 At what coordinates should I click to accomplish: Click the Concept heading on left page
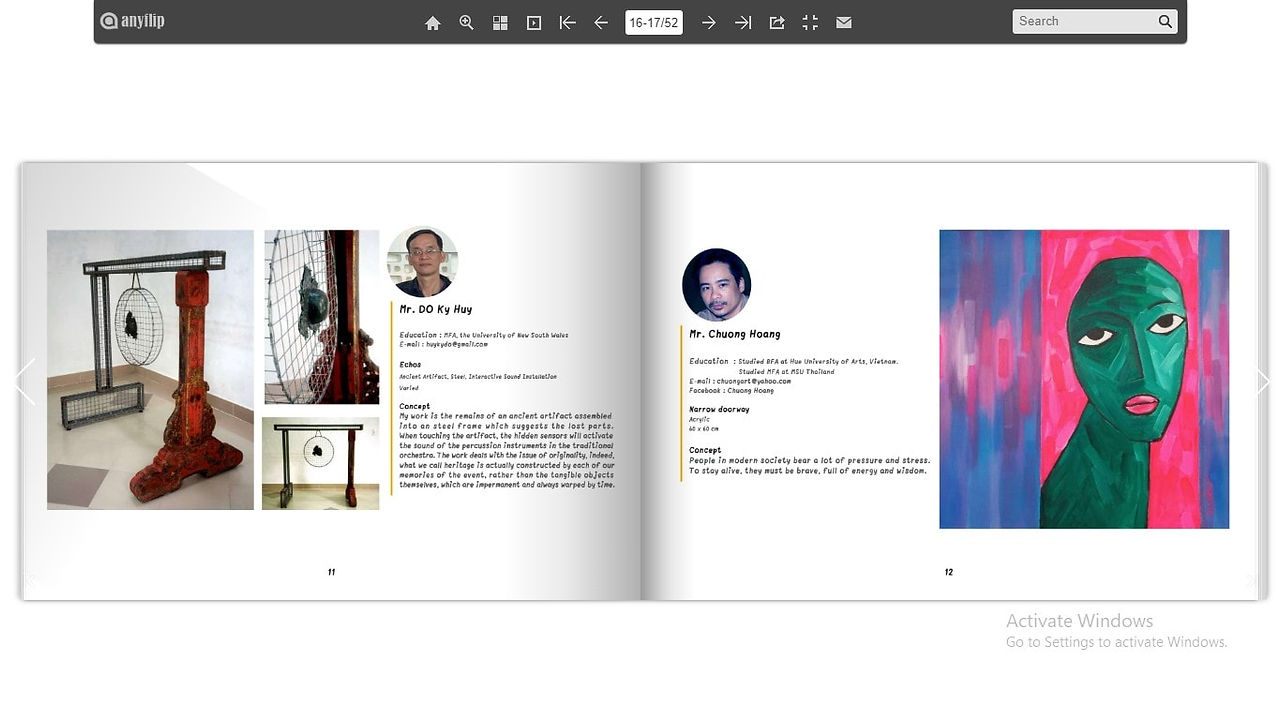click(415, 407)
